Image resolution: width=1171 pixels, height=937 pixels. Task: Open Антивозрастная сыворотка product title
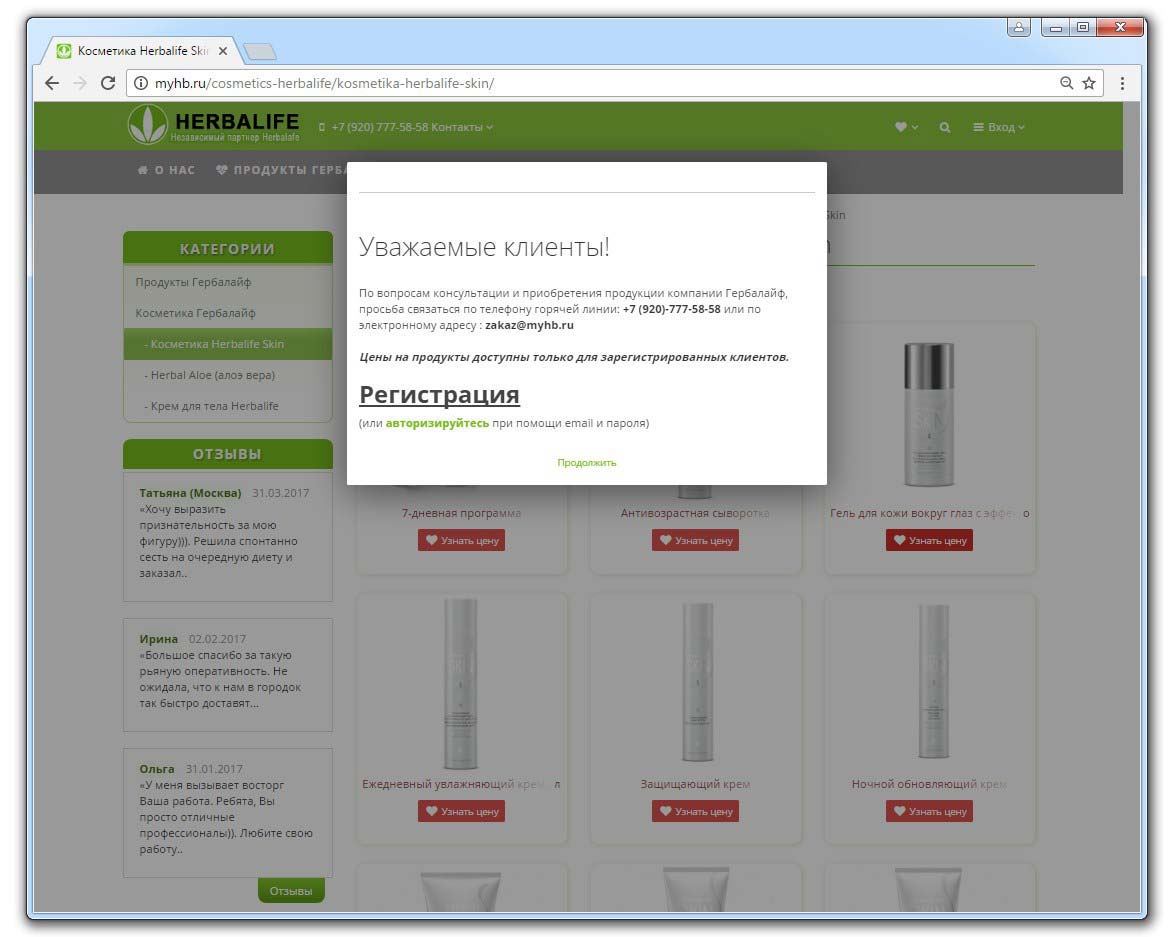coord(695,514)
